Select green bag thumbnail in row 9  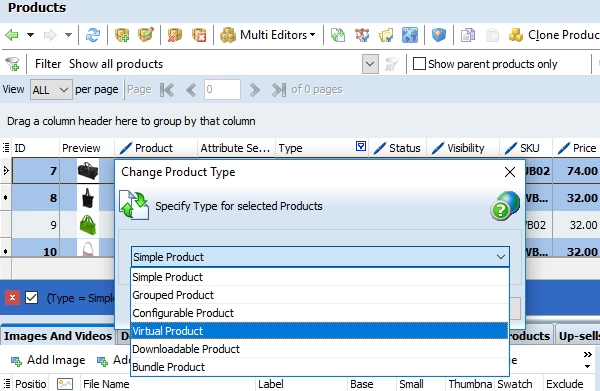click(x=88, y=225)
